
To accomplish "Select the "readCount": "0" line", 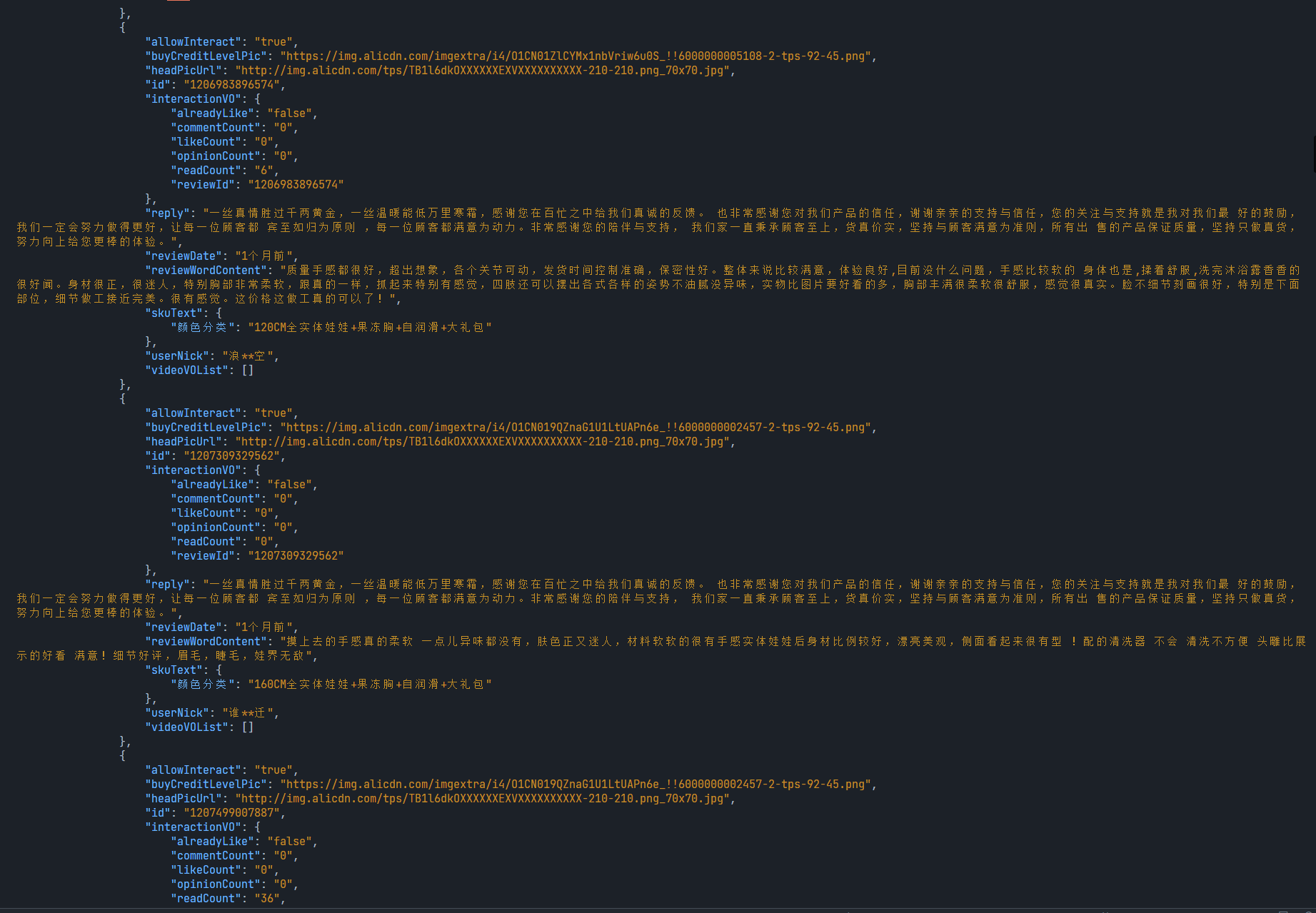I will click(x=226, y=541).
